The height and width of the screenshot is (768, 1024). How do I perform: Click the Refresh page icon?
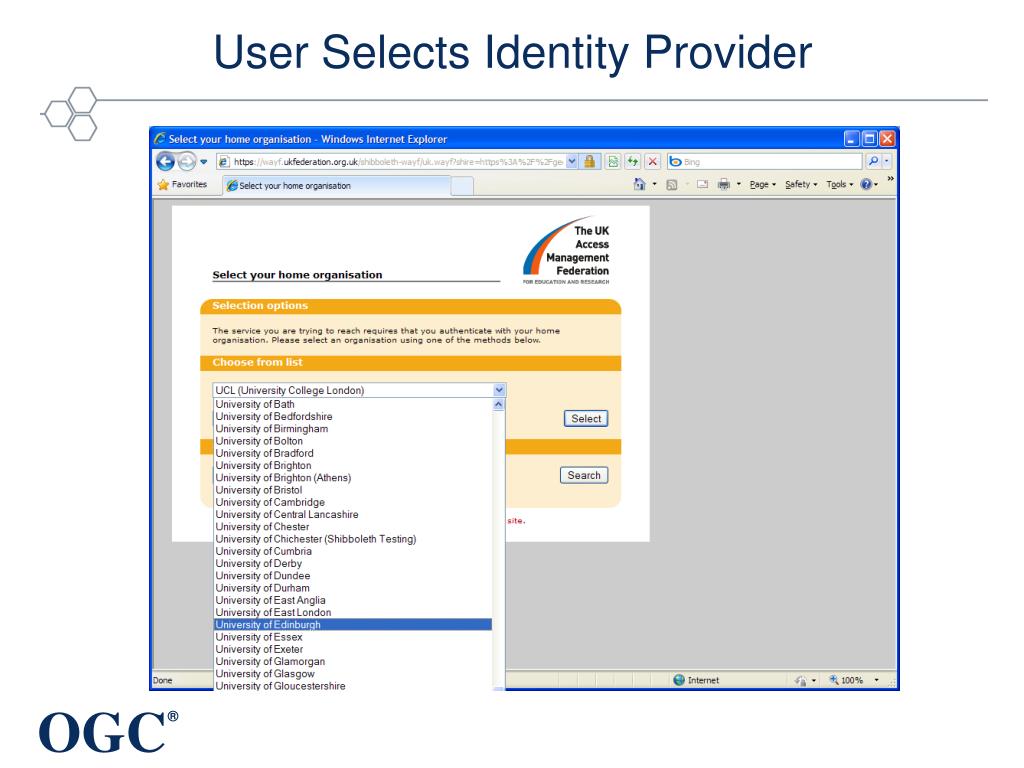click(632, 161)
